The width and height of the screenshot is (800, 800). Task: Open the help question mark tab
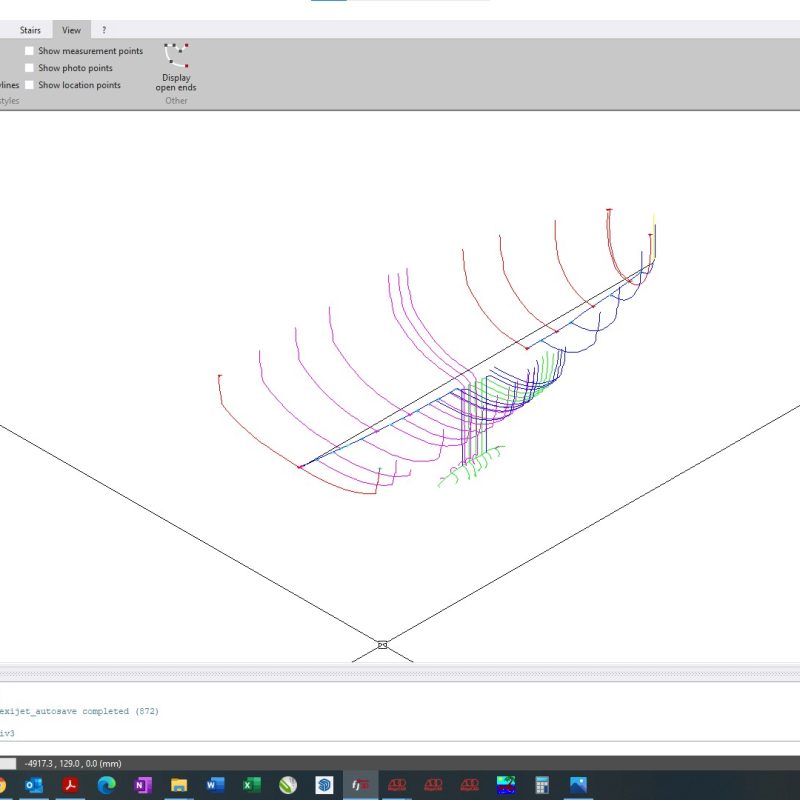point(104,30)
